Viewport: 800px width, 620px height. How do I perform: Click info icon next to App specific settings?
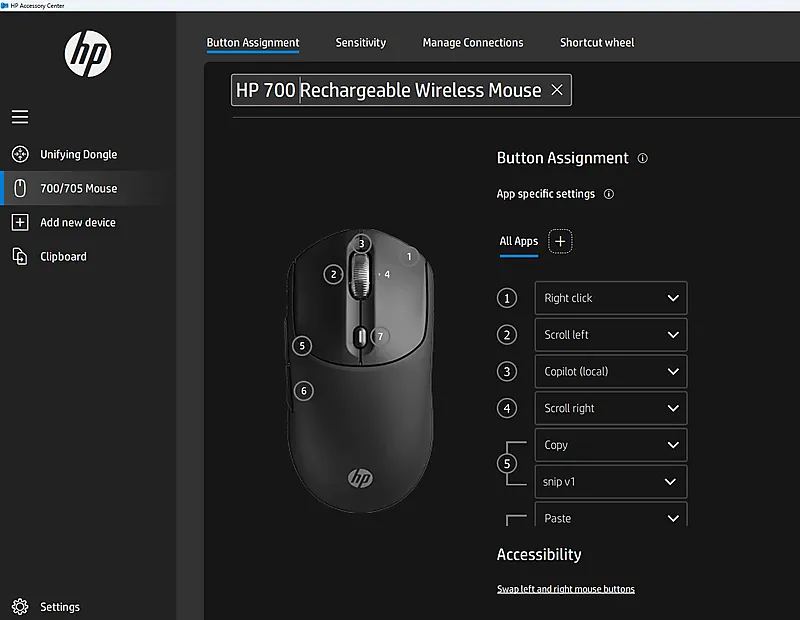coord(609,194)
